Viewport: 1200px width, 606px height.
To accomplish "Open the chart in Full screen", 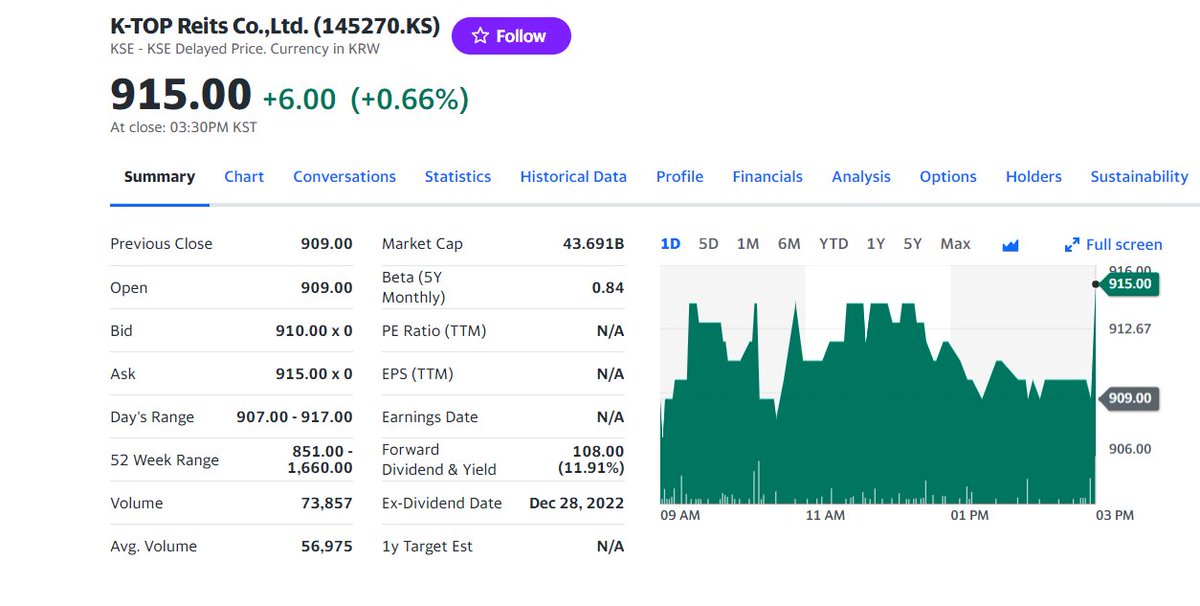I will [1113, 245].
